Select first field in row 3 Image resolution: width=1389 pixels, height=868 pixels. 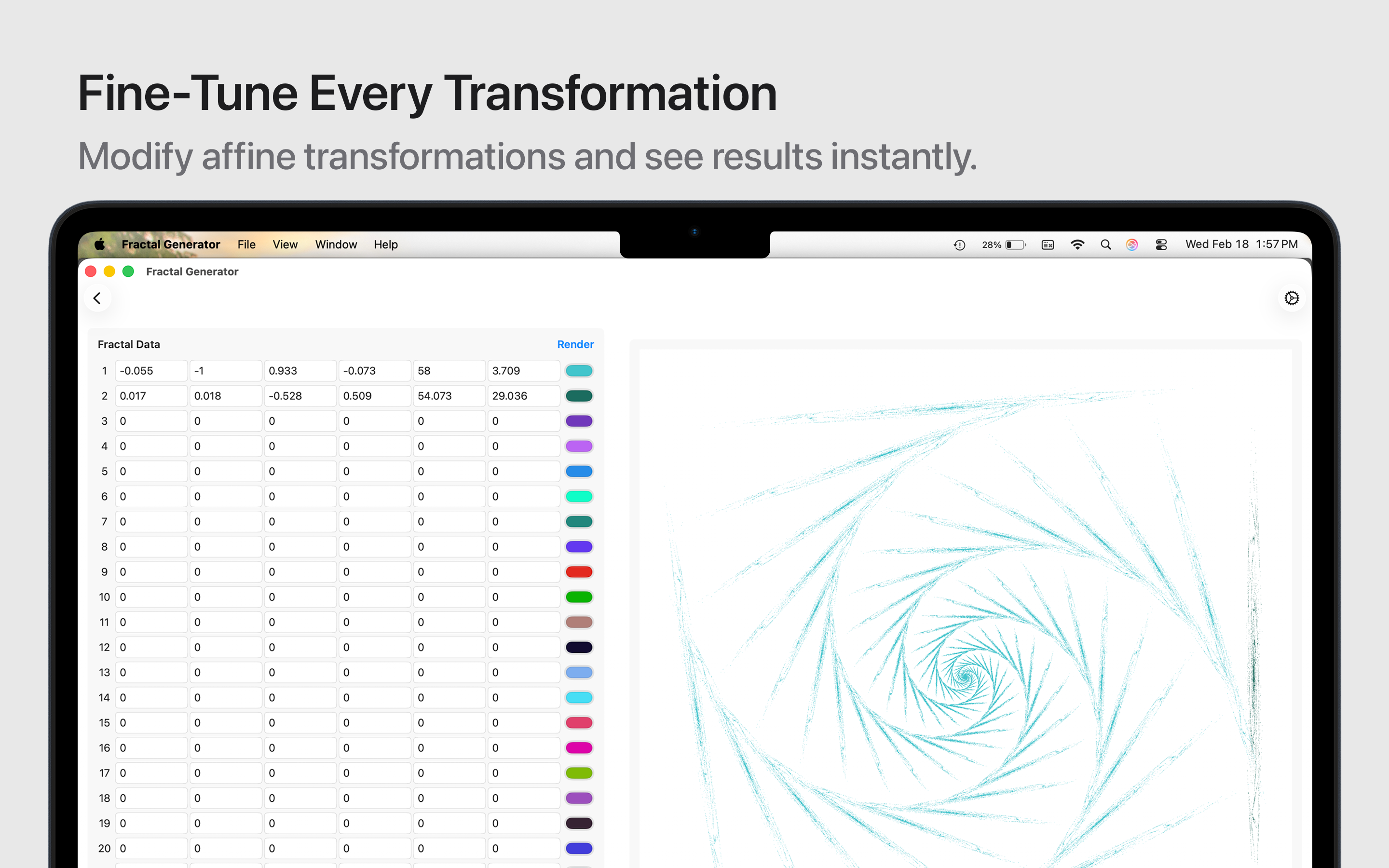click(151, 421)
